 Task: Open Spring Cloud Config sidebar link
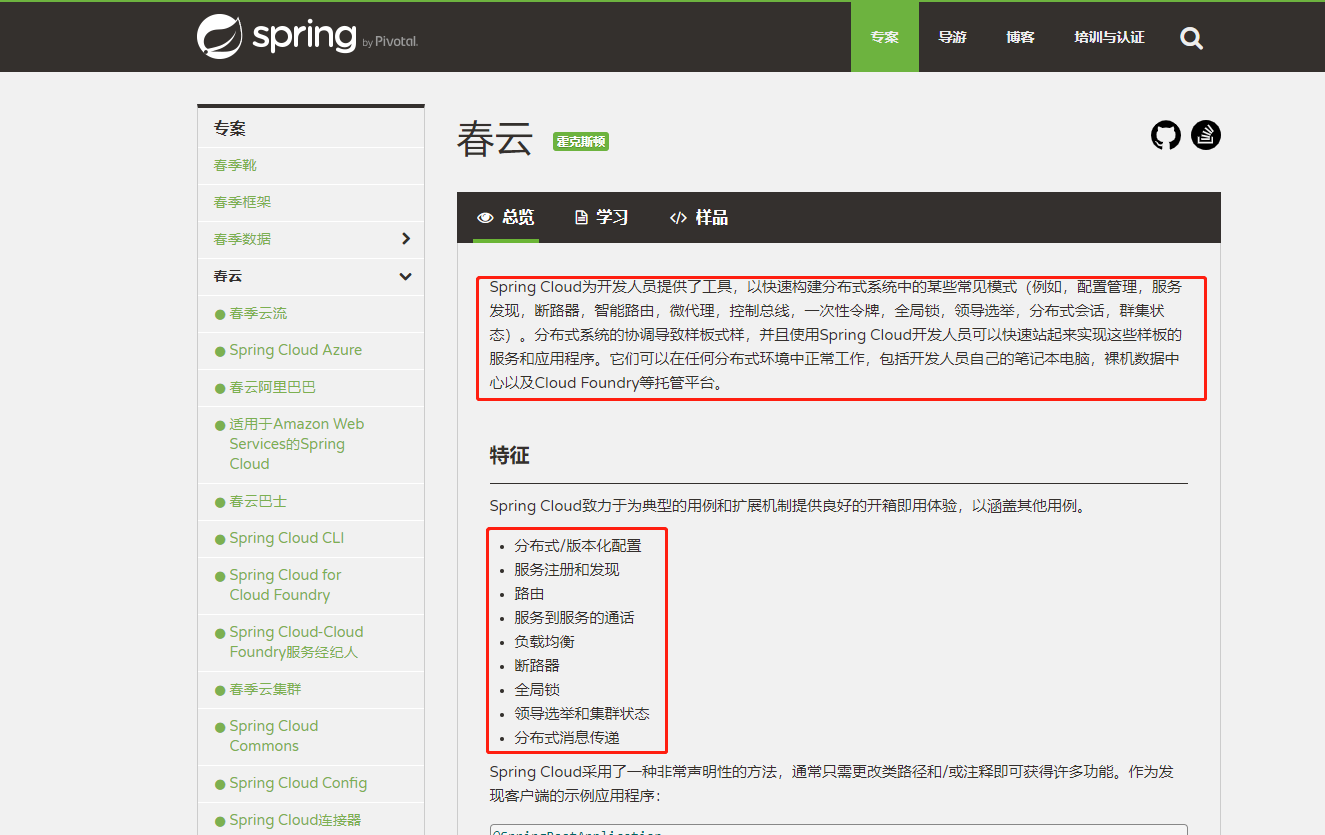(298, 783)
